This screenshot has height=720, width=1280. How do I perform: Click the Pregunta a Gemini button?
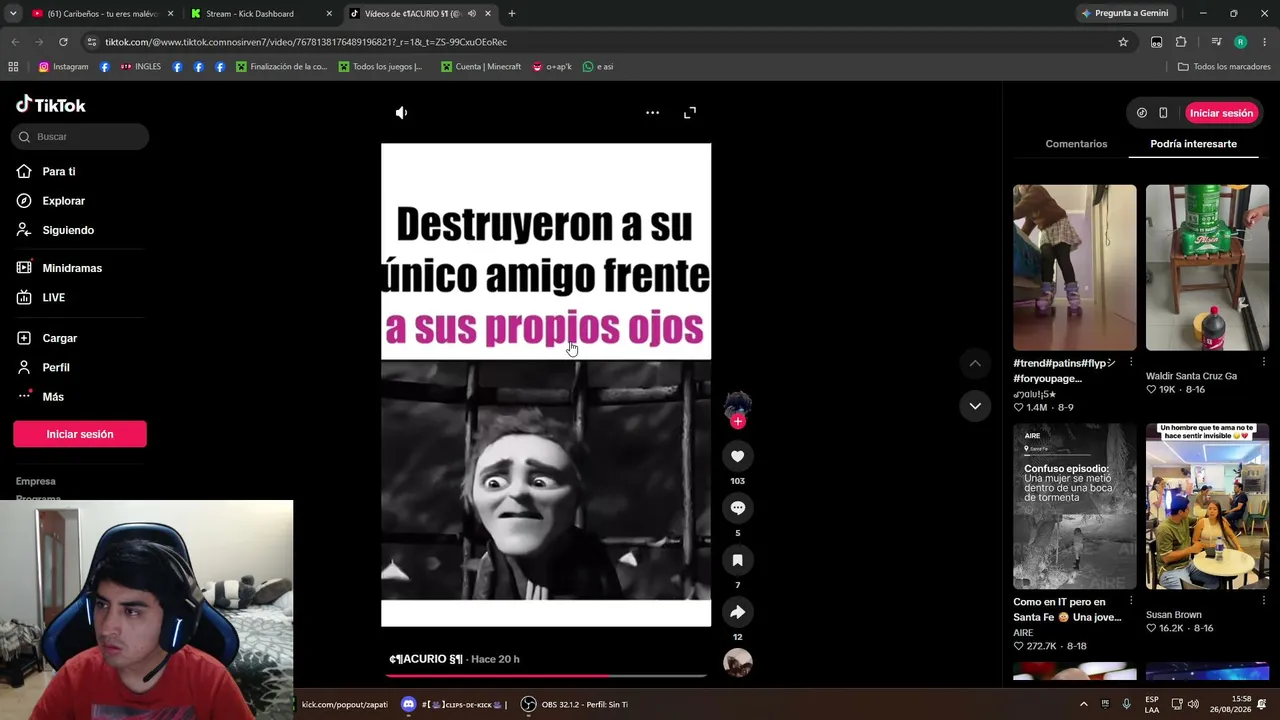[1124, 14]
